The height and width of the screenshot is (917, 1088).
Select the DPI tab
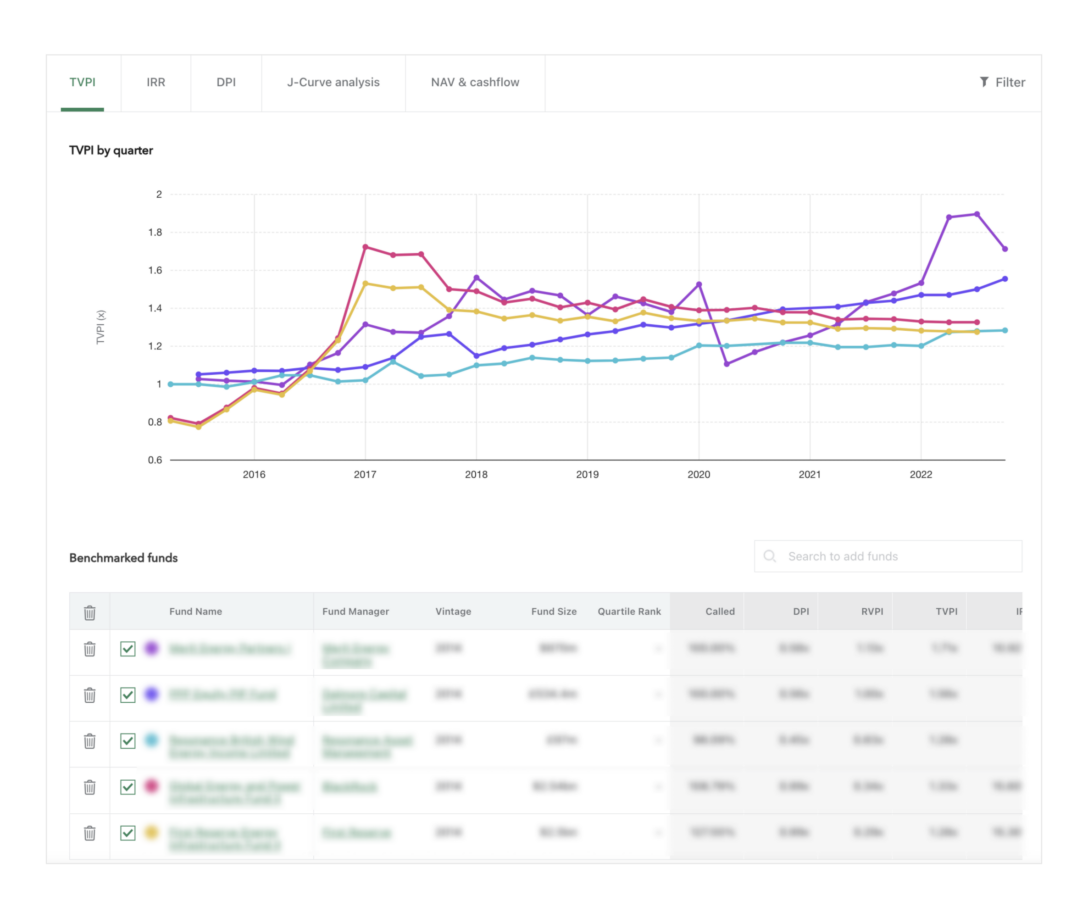(x=226, y=83)
